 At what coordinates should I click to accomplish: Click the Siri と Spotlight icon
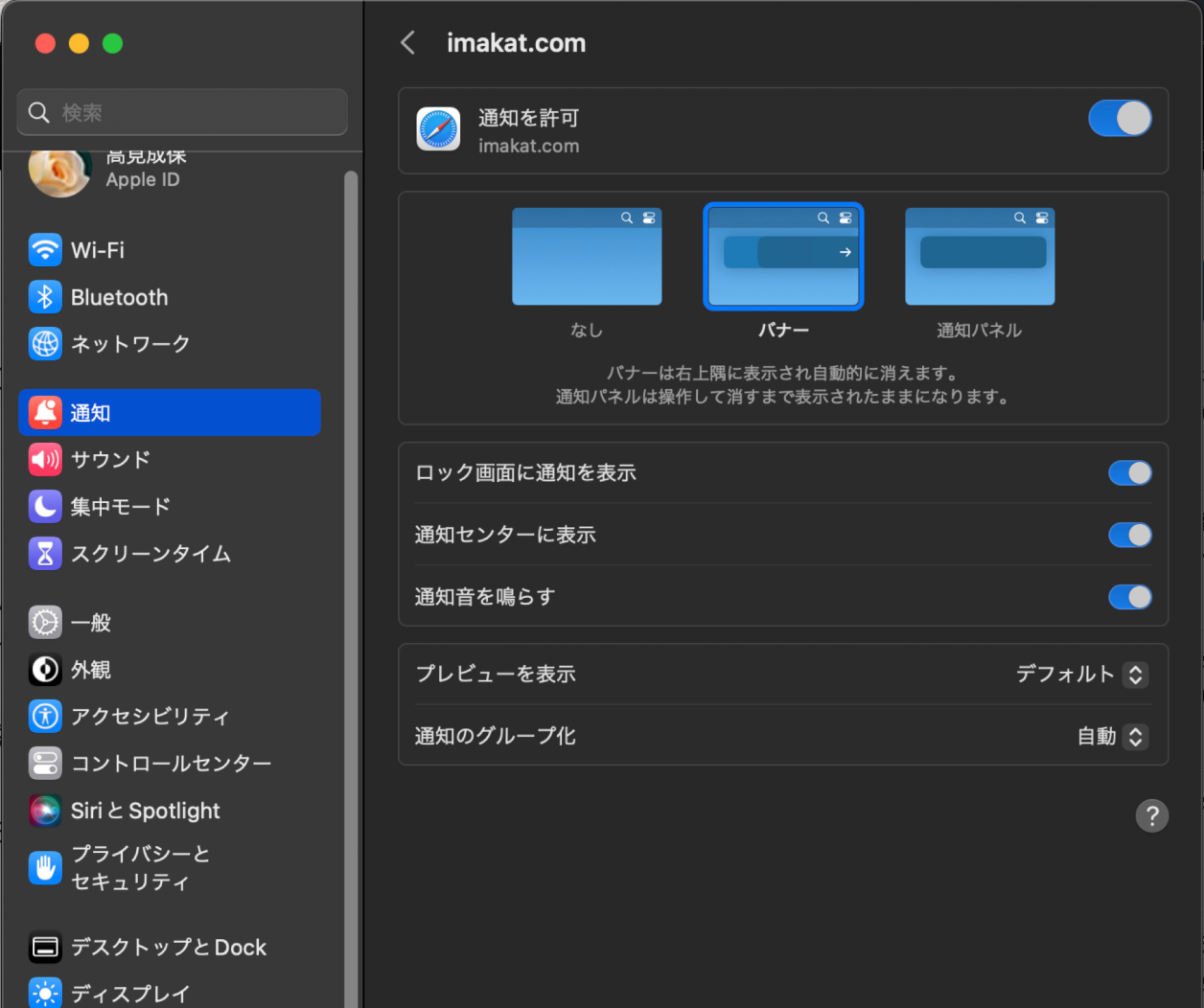point(45,811)
